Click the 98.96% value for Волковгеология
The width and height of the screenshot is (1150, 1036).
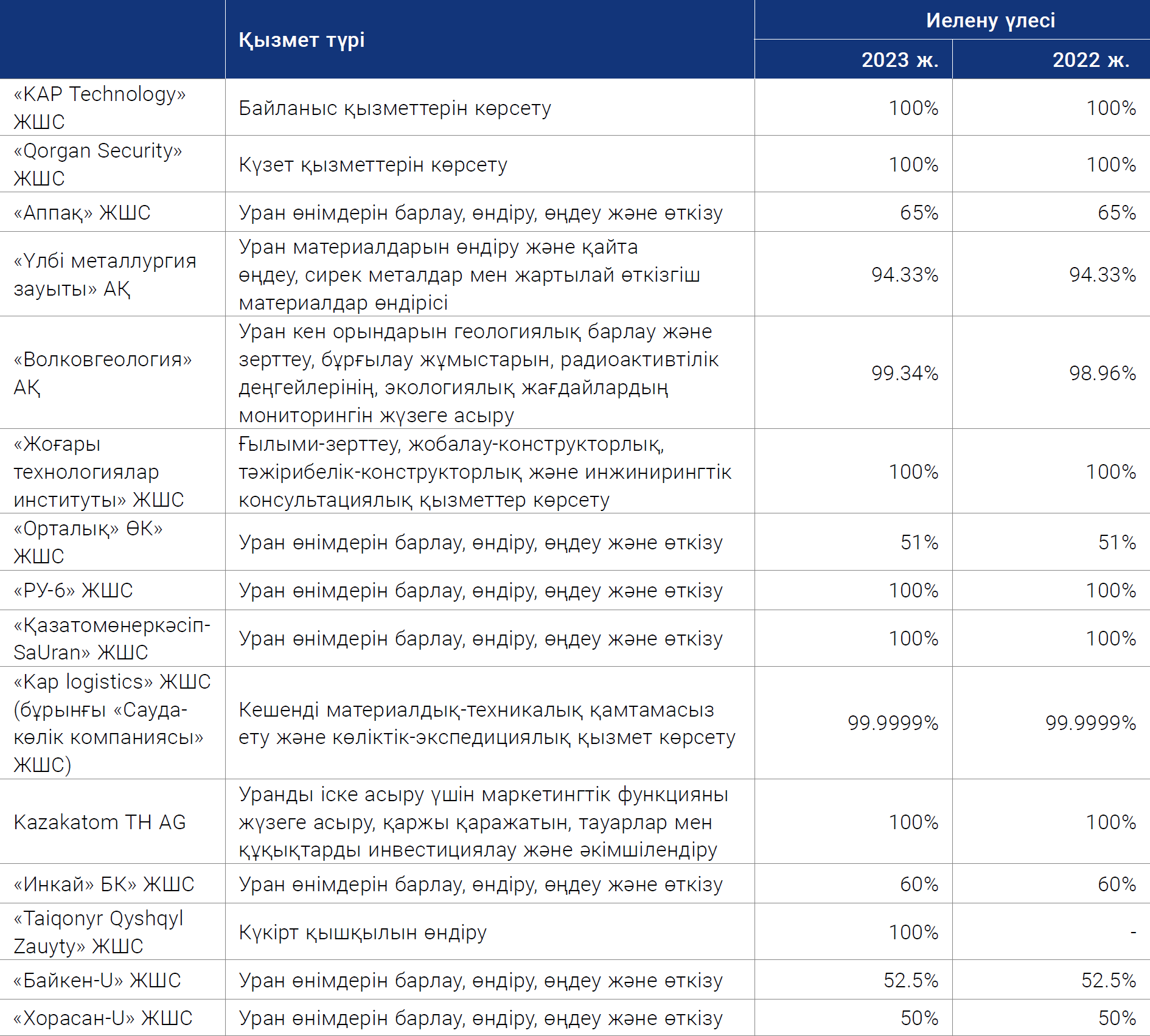(1103, 373)
